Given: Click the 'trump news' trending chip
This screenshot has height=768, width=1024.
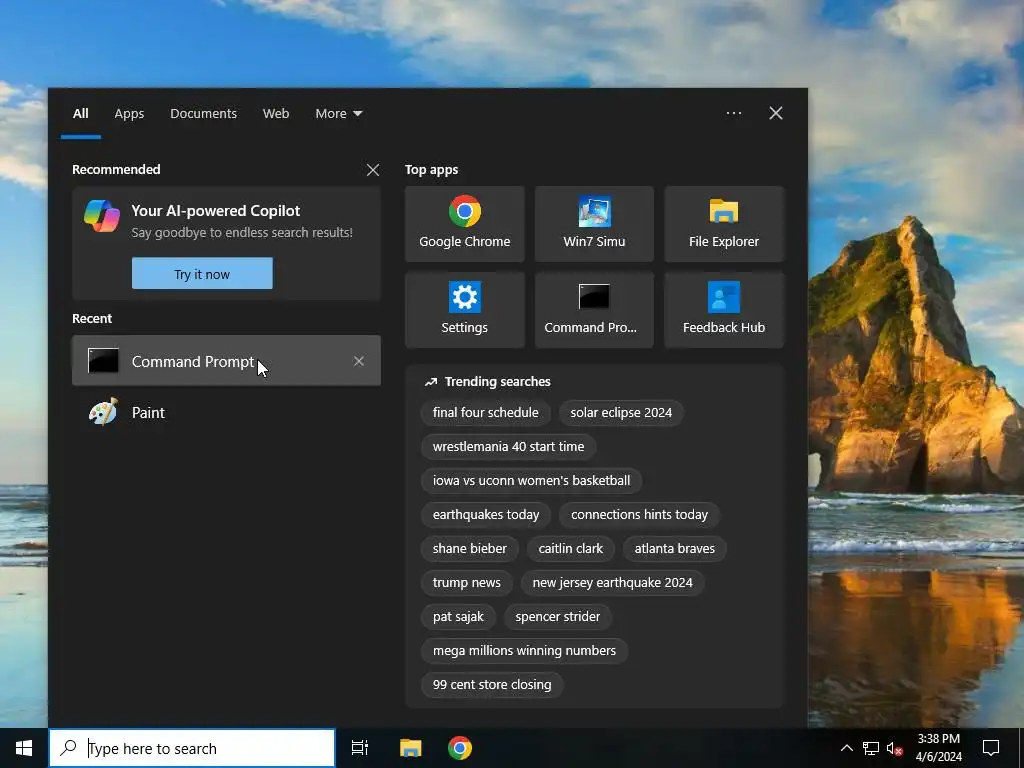Looking at the screenshot, I should point(467,583).
